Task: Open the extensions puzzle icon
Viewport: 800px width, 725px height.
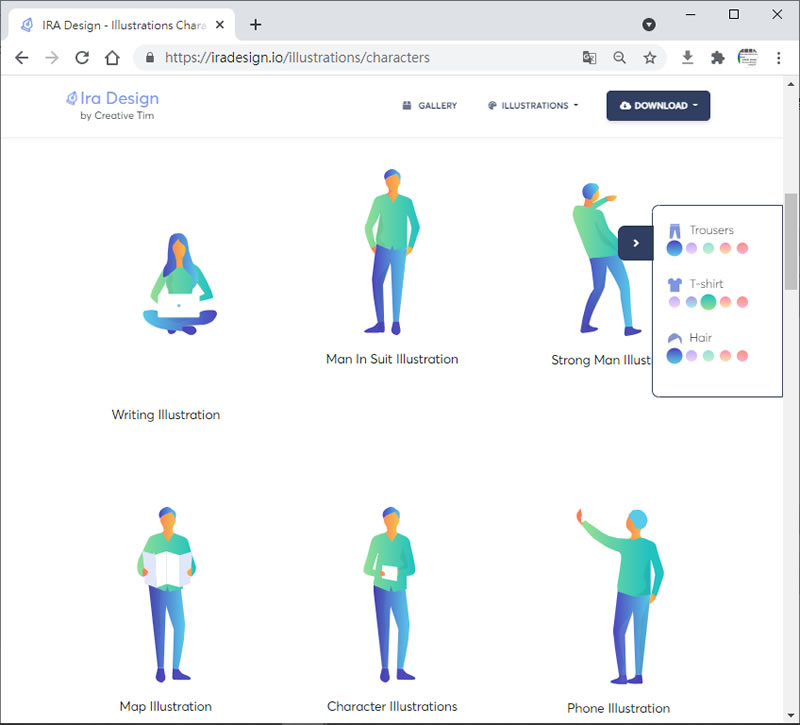Action: coord(717,58)
